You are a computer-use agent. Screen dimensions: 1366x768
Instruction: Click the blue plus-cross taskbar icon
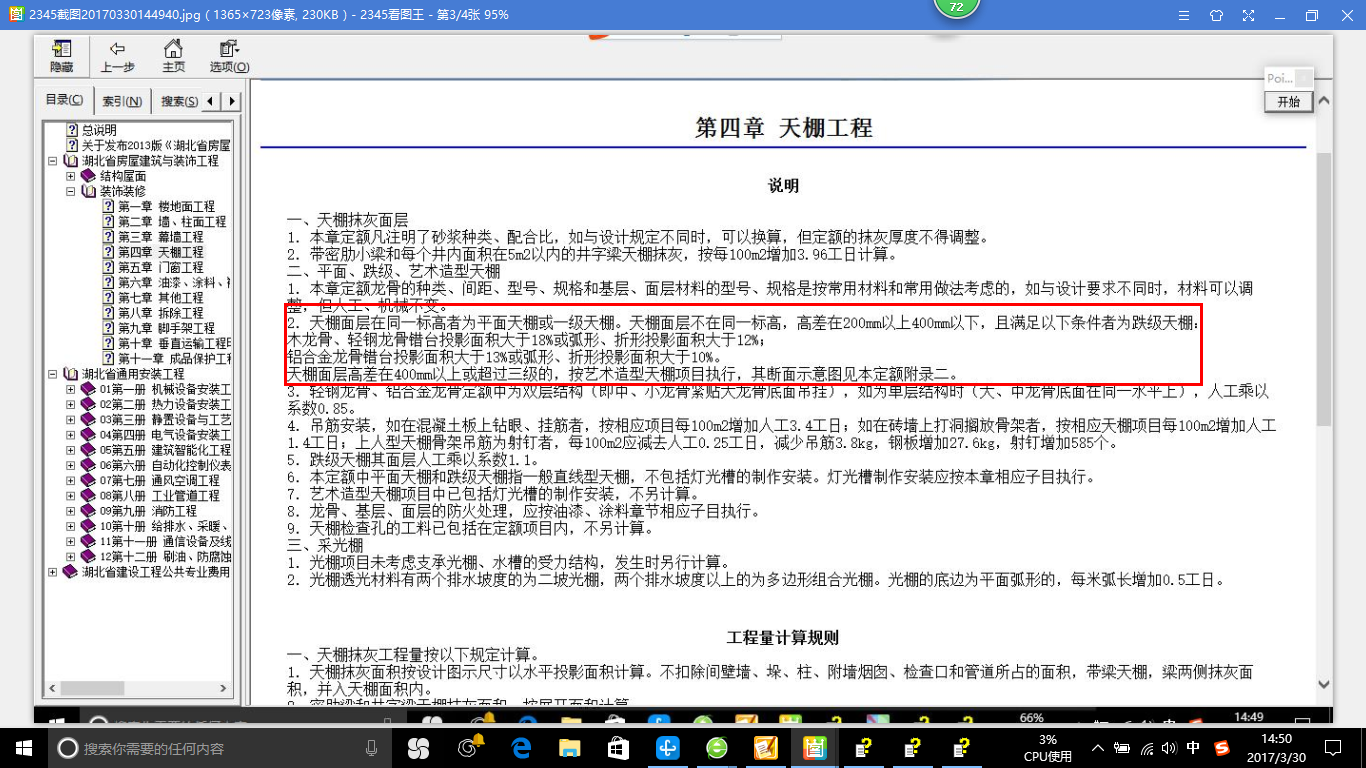tap(668, 747)
